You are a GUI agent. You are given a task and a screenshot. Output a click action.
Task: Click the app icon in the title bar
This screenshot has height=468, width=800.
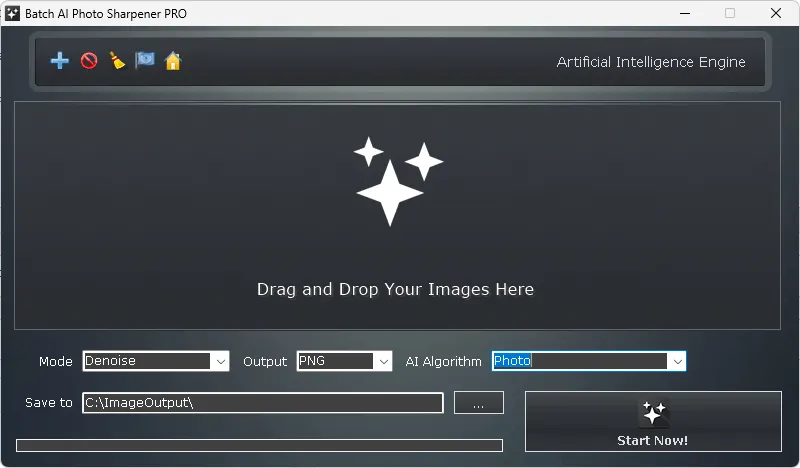point(12,13)
